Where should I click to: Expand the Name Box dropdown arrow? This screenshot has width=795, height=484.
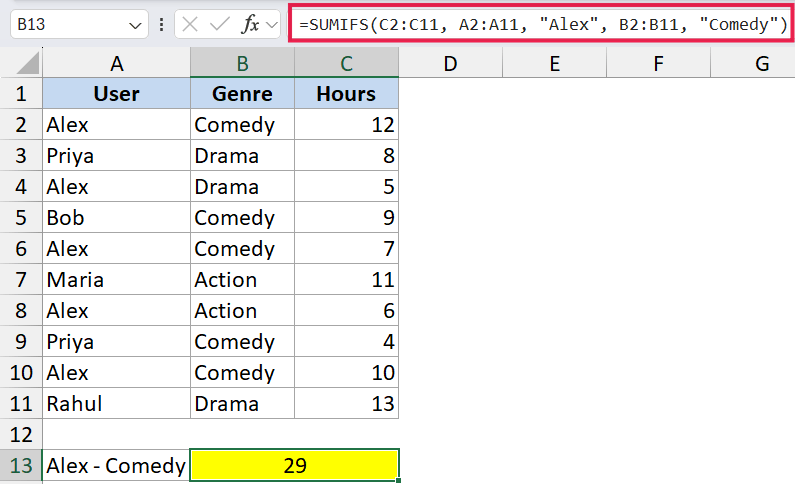point(135,25)
